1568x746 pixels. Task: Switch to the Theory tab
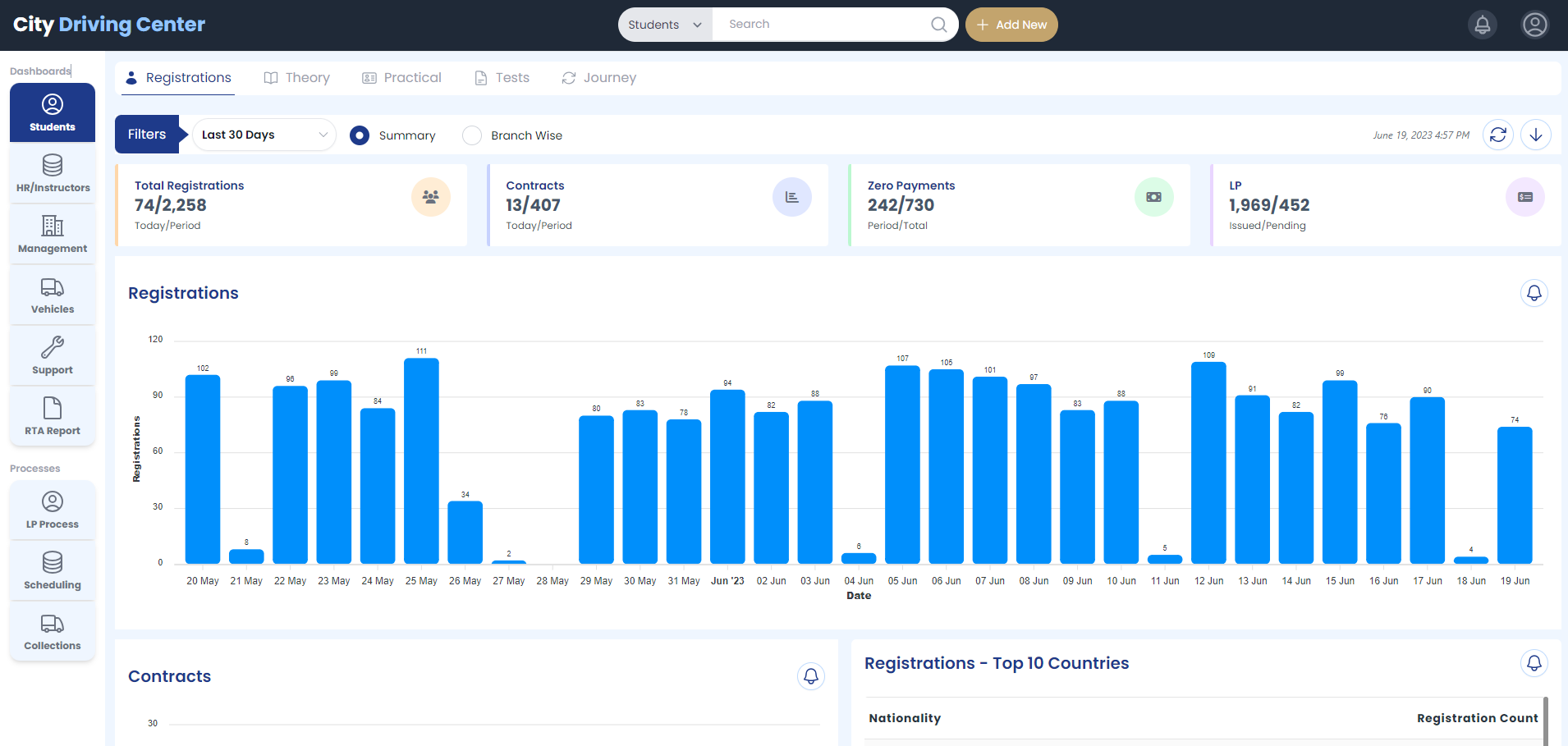point(297,78)
